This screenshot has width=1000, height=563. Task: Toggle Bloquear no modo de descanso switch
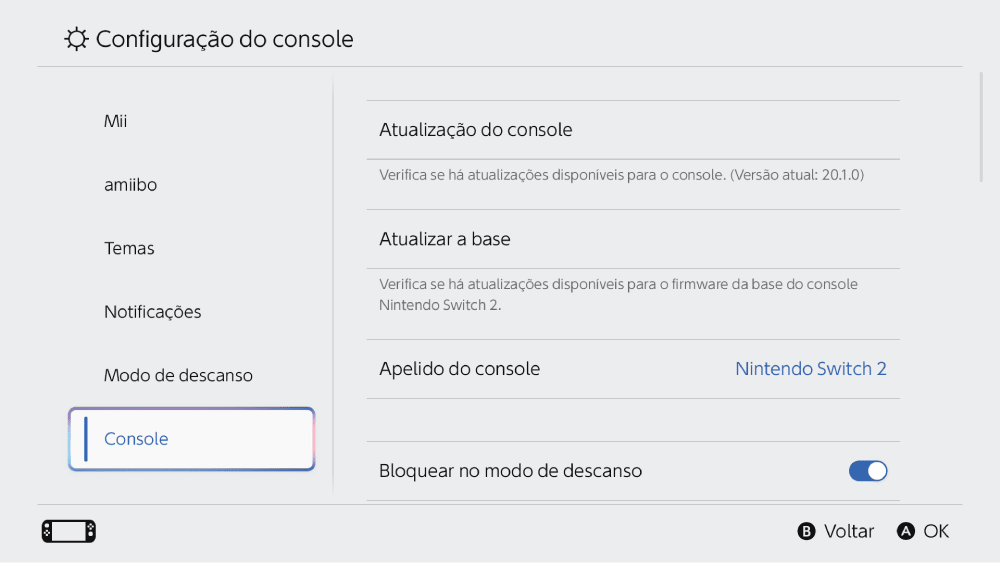point(867,471)
